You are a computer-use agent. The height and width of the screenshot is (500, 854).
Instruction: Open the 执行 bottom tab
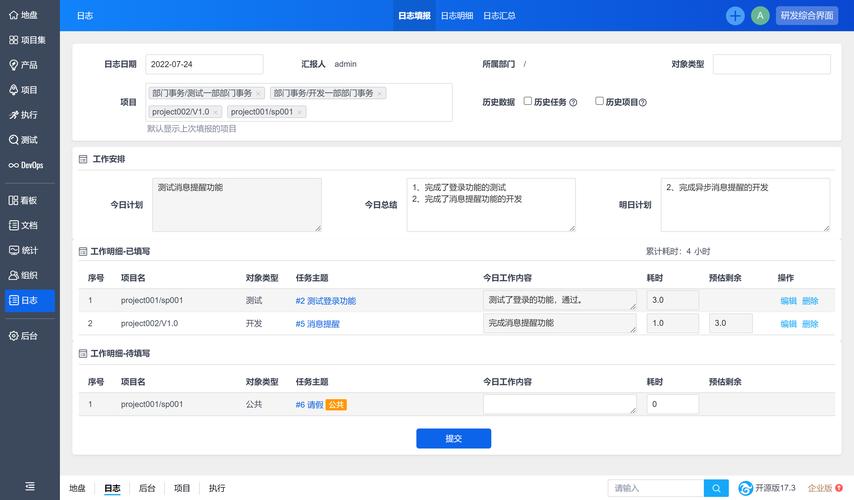[x=217, y=488]
